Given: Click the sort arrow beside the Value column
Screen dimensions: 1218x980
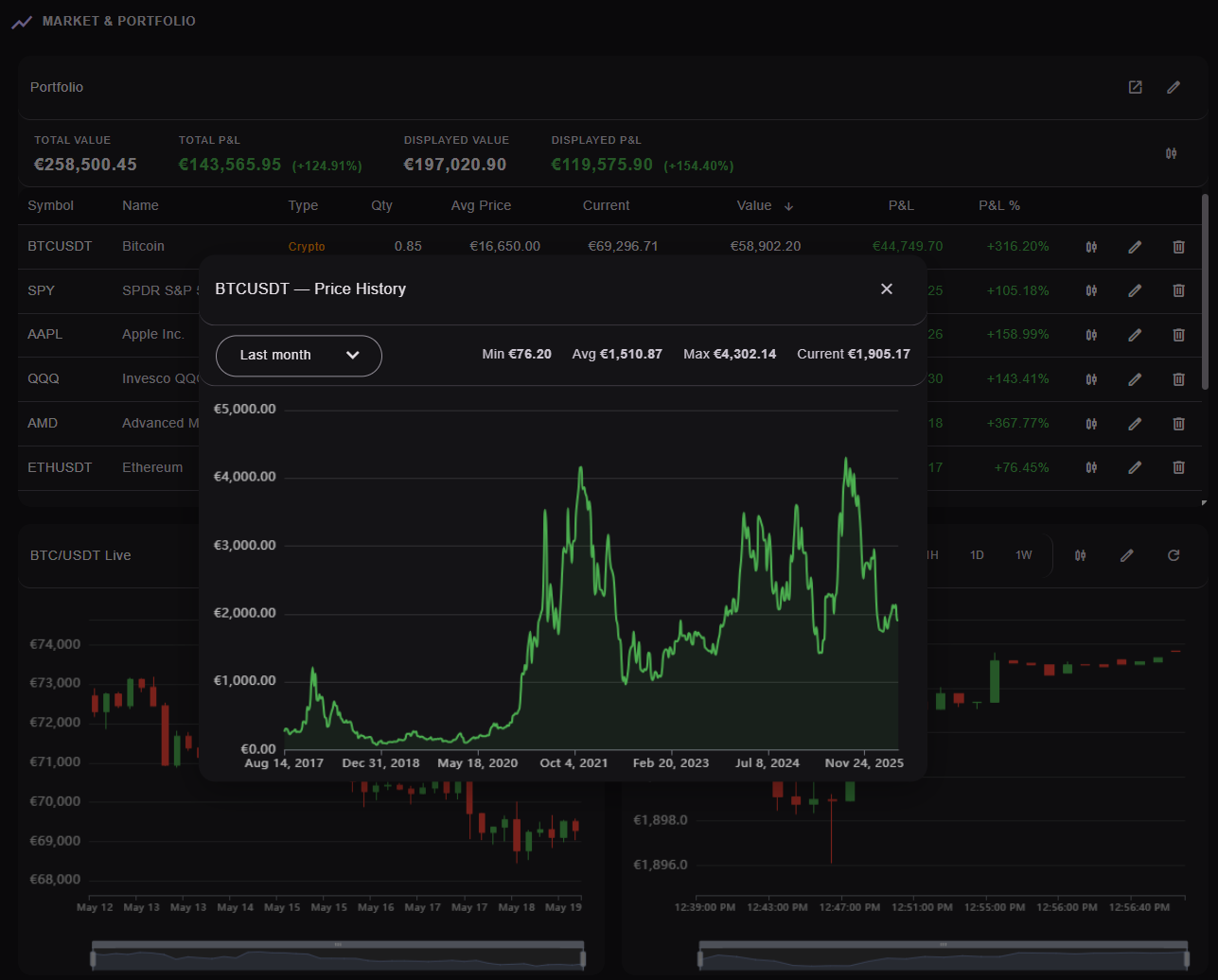Looking at the screenshot, I should click(x=788, y=206).
